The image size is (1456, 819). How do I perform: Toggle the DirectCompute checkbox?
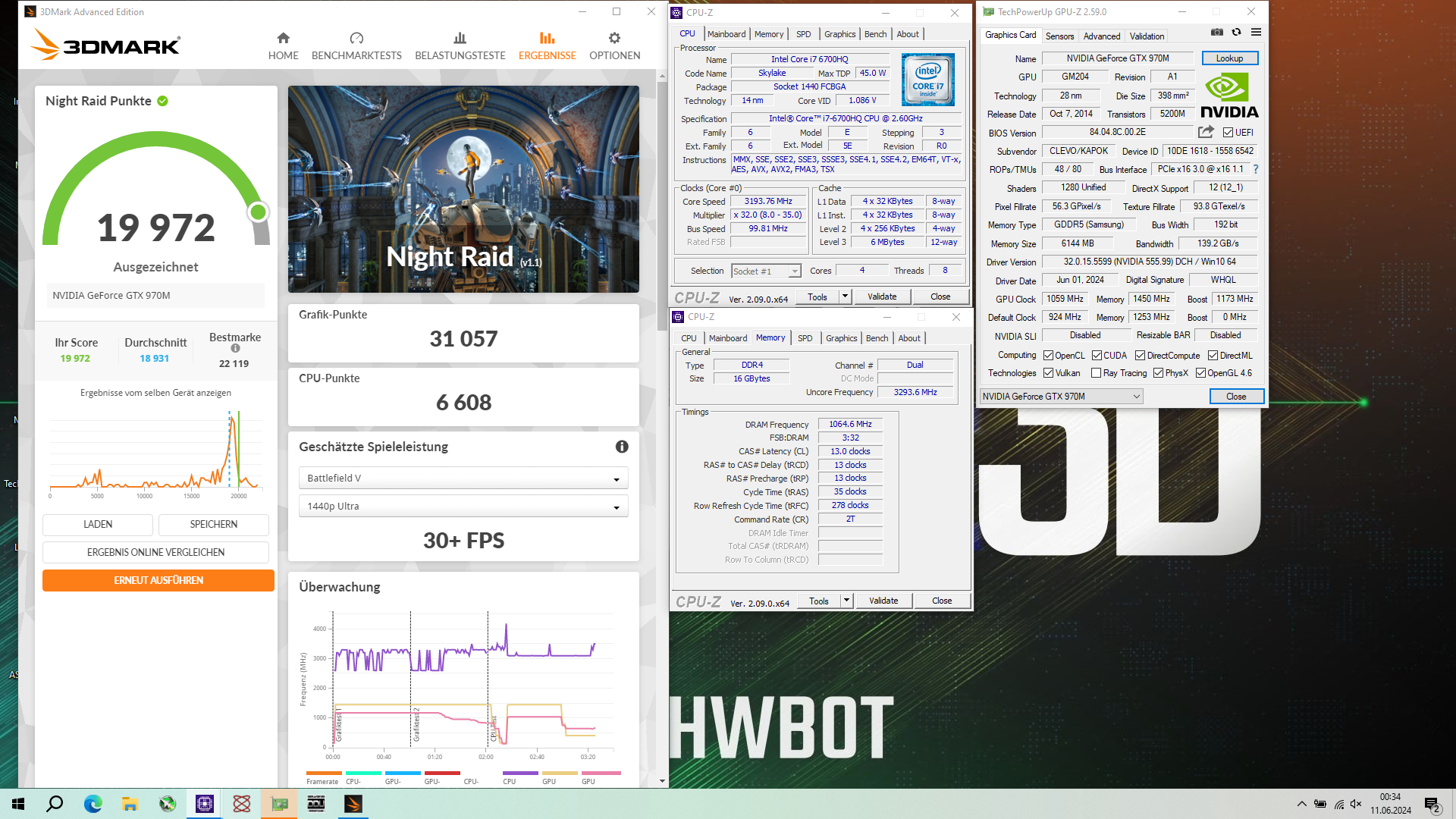click(x=1140, y=356)
